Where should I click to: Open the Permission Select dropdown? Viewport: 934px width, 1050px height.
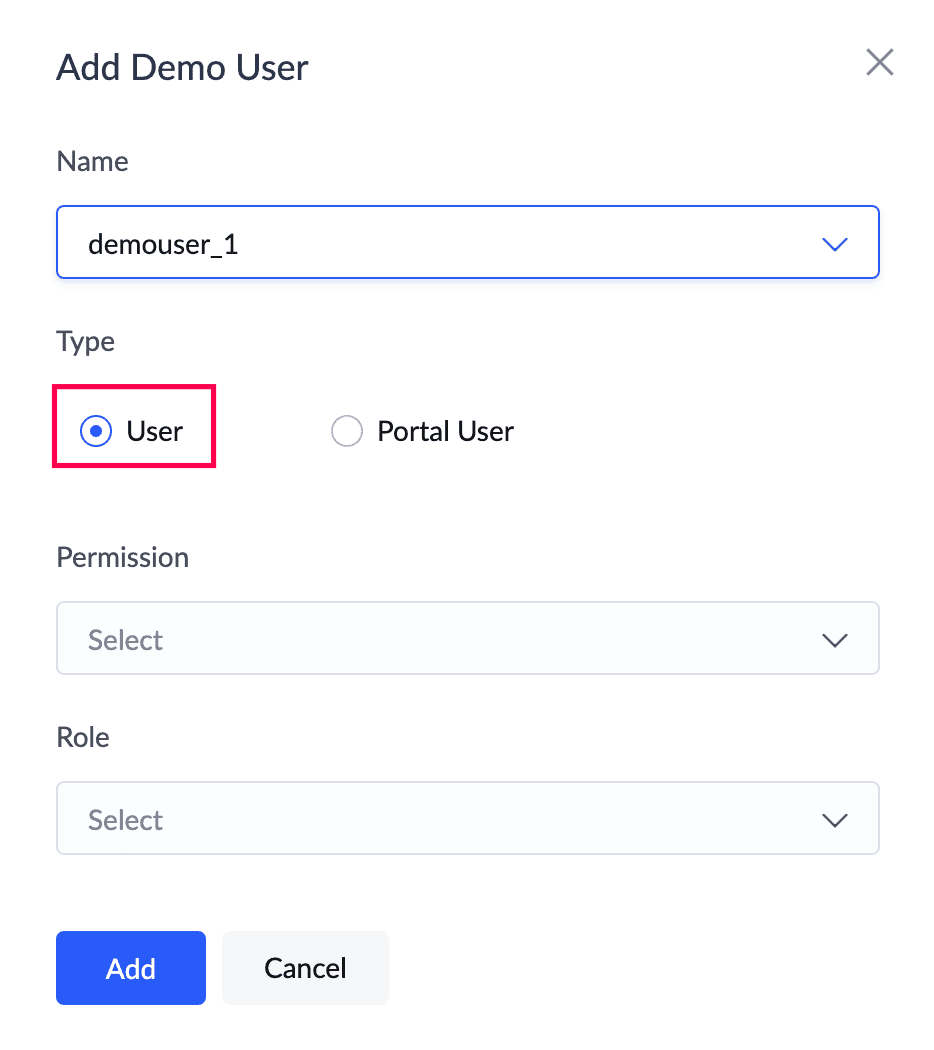pyautogui.click(x=467, y=639)
